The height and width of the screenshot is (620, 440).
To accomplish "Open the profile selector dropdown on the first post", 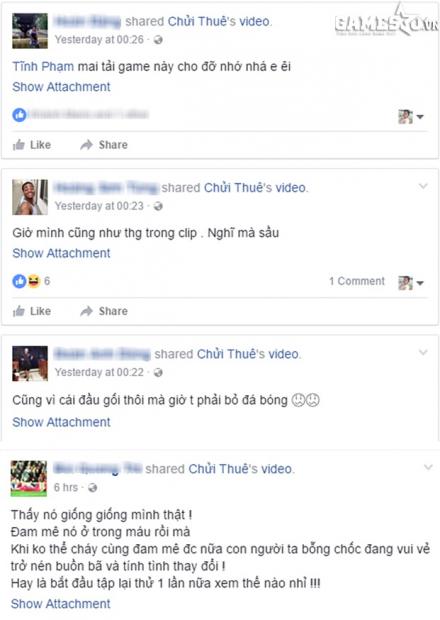I will tap(411, 117).
